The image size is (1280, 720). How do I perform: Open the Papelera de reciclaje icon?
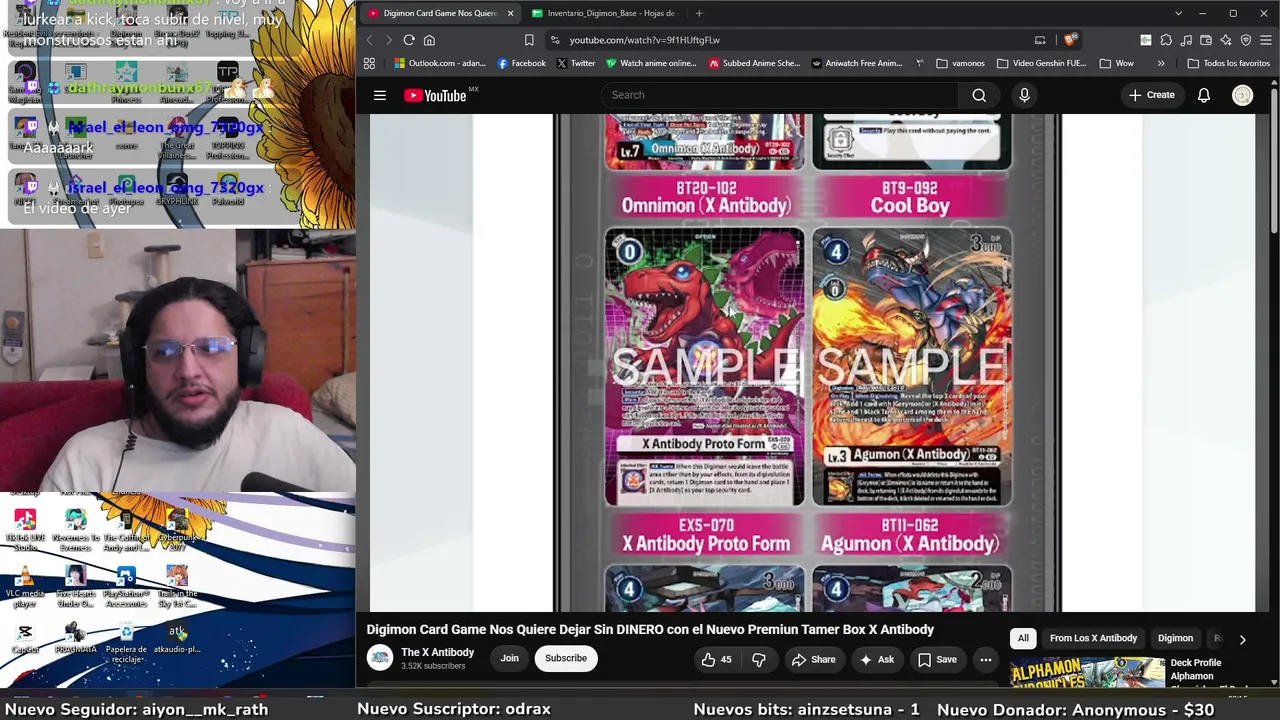click(126, 642)
